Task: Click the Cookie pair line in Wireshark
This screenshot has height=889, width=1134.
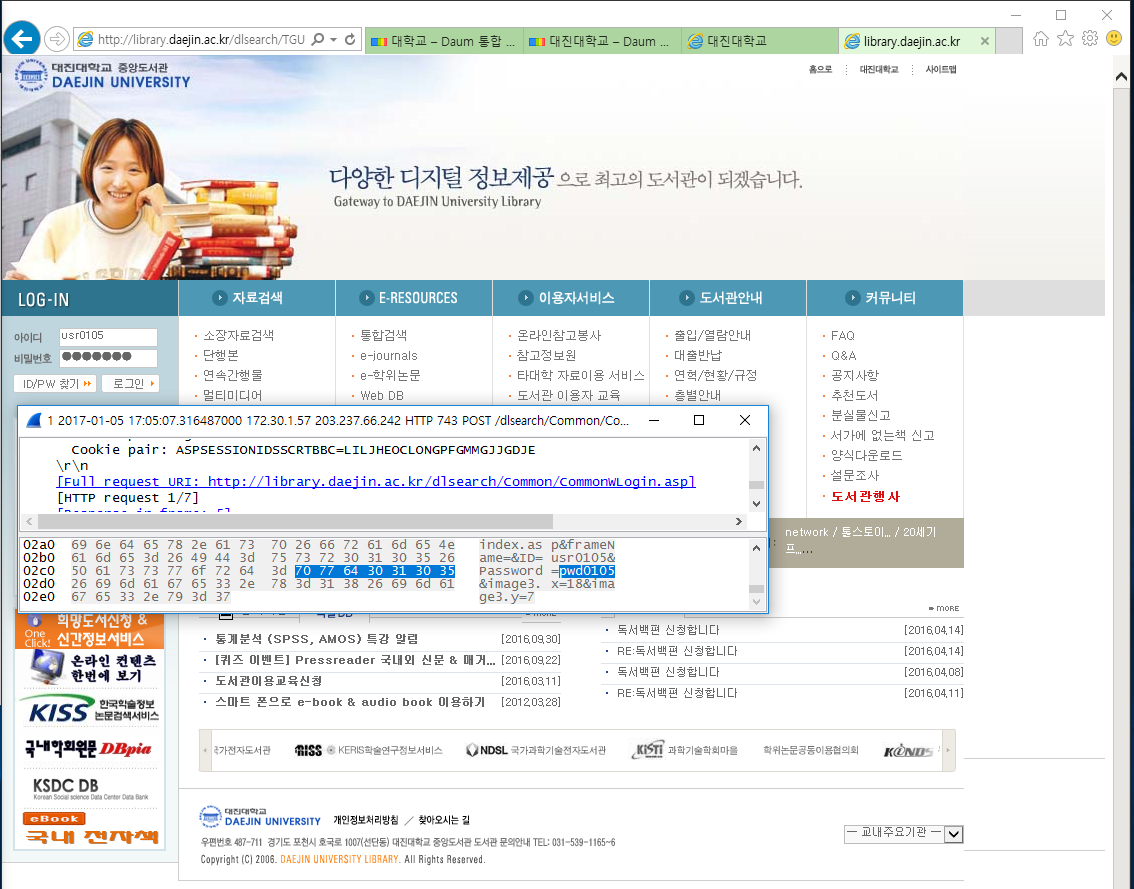Action: tap(303, 450)
